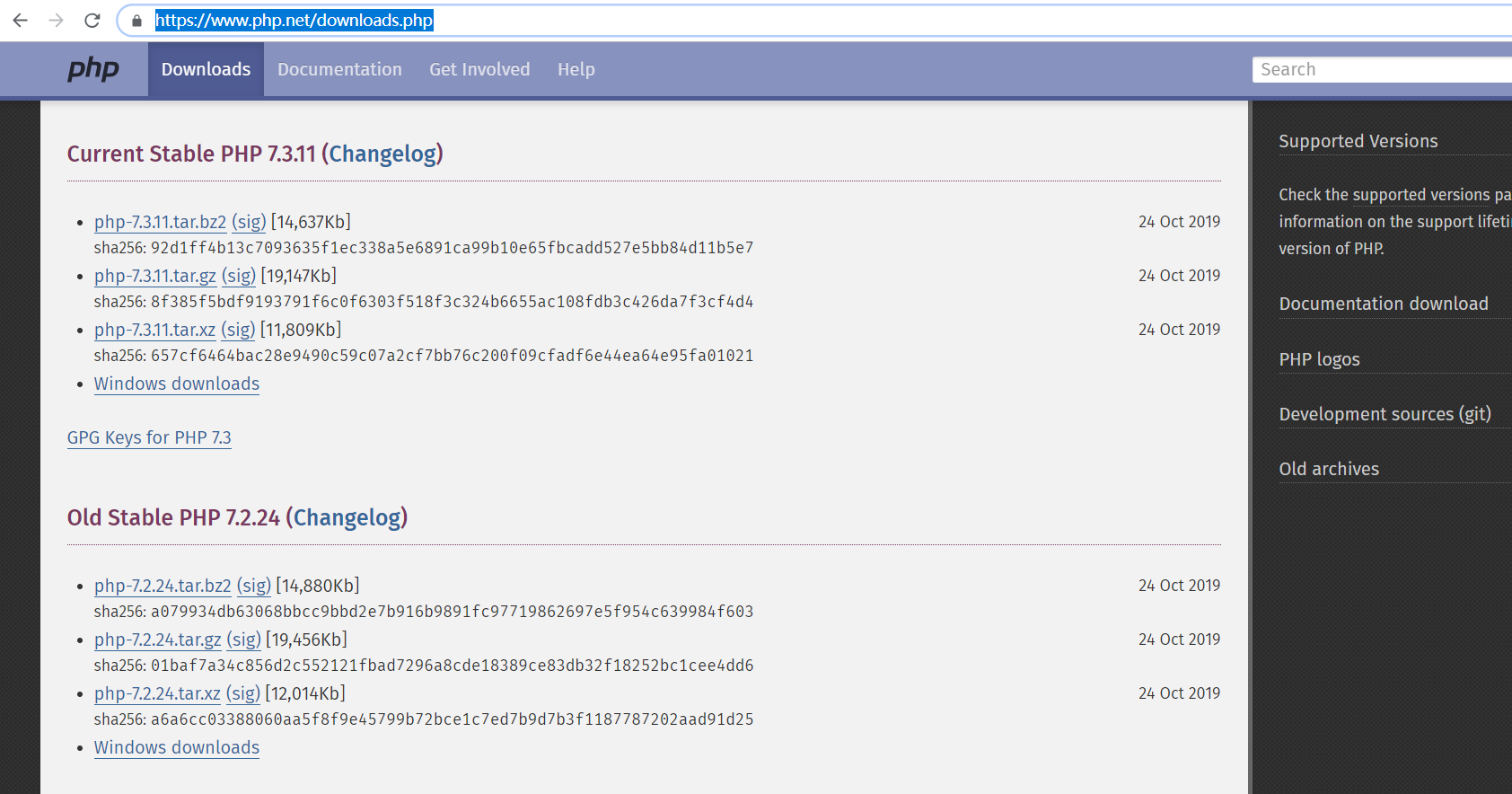
Task: Open the Downloads nav tab
Action: [206, 69]
